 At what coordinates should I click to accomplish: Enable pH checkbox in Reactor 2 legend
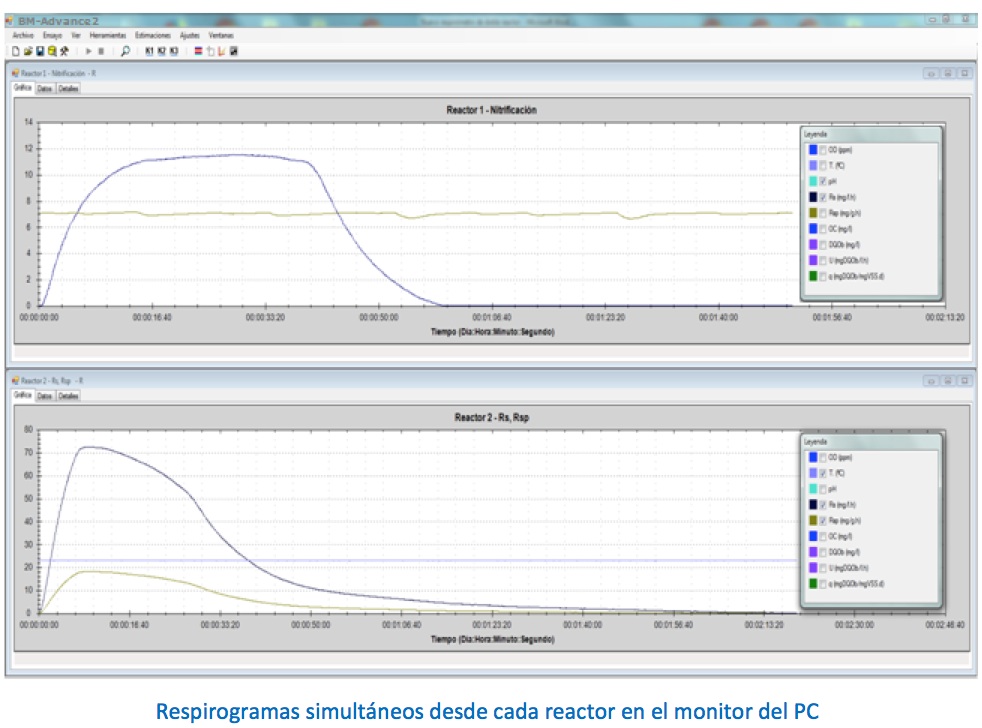824,489
